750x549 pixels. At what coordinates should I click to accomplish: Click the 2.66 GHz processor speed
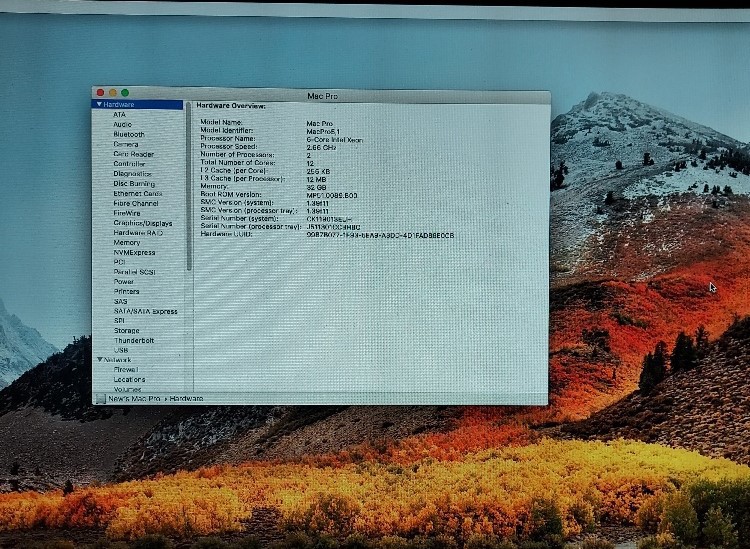(321, 147)
